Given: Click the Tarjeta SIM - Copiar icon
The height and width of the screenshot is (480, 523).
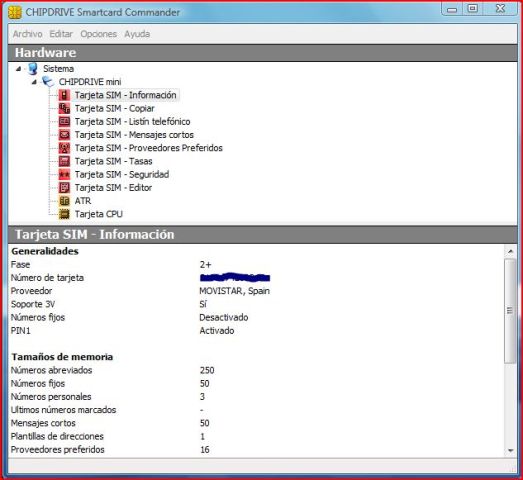Looking at the screenshot, I should 64,108.
